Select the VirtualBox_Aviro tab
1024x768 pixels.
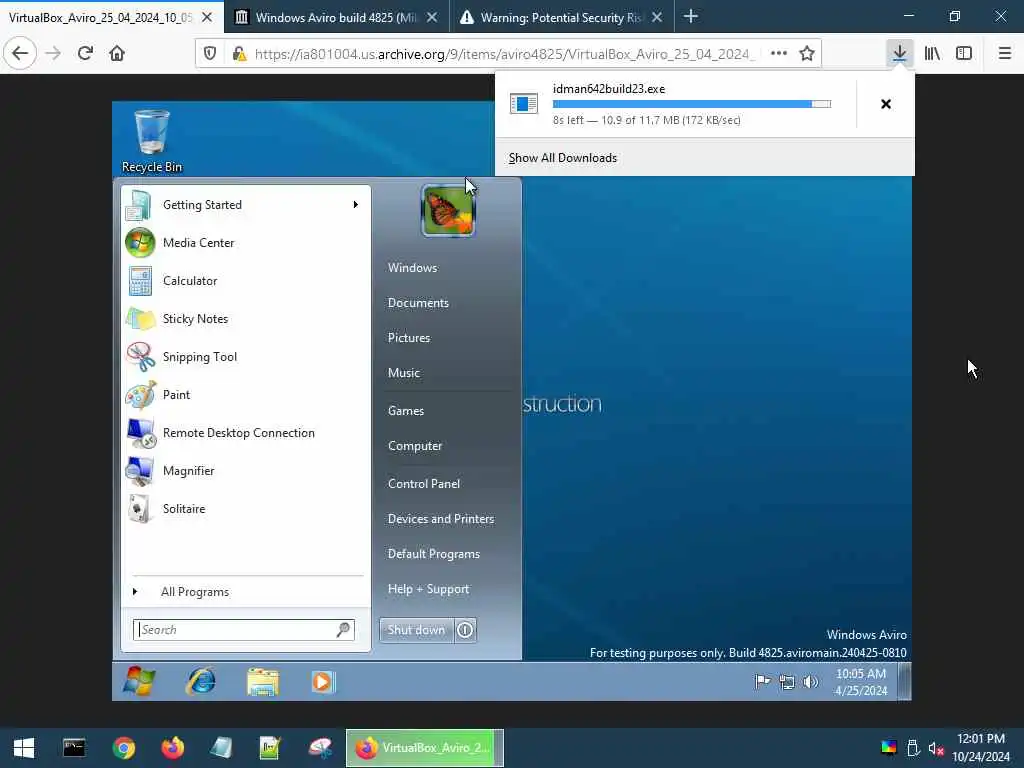100,17
